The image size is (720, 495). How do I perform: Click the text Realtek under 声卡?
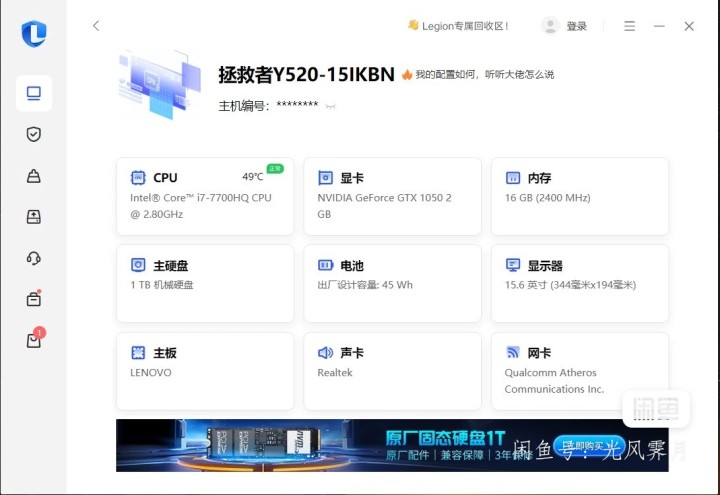click(335, 373)
